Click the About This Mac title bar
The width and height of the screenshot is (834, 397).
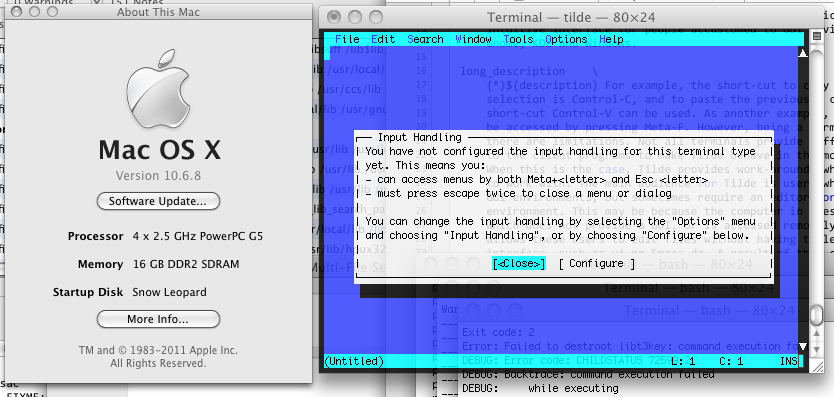click(x=159, y=12)
